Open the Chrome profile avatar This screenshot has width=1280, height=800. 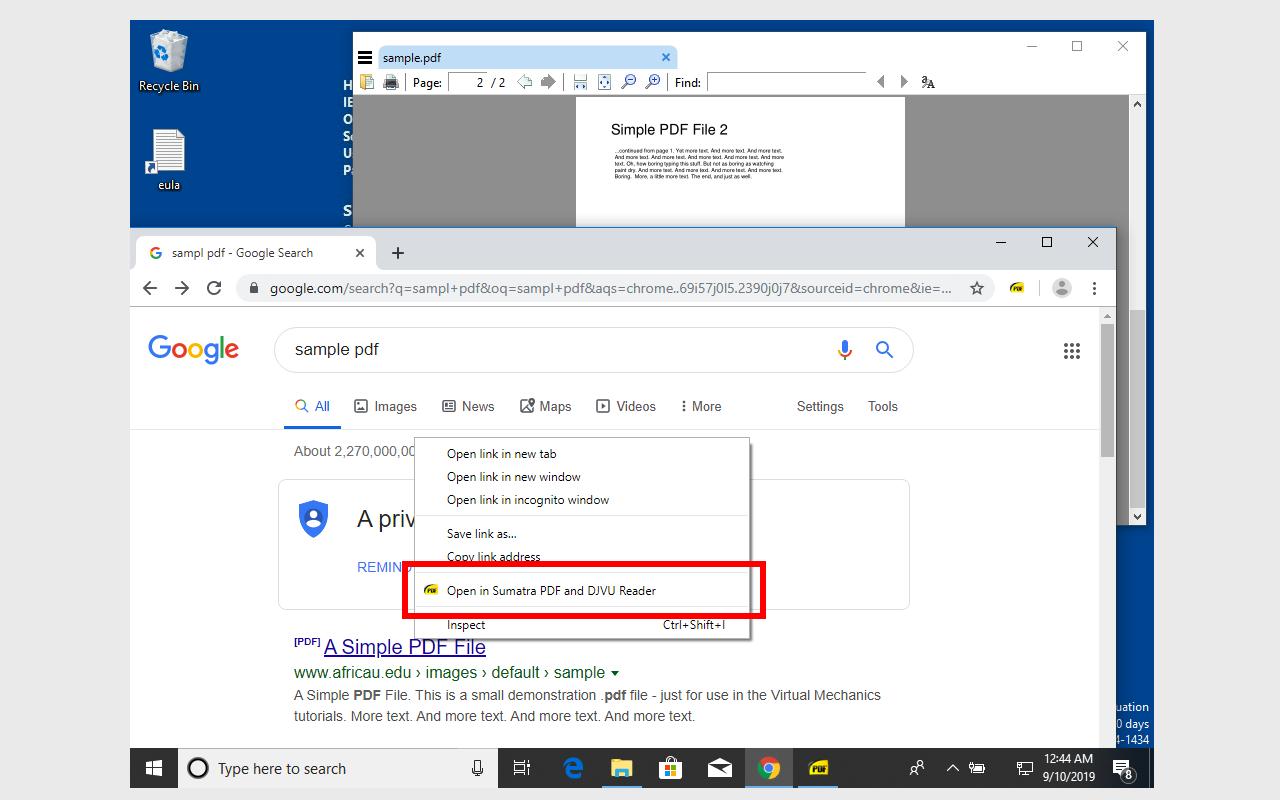(x=1062, y=288)
